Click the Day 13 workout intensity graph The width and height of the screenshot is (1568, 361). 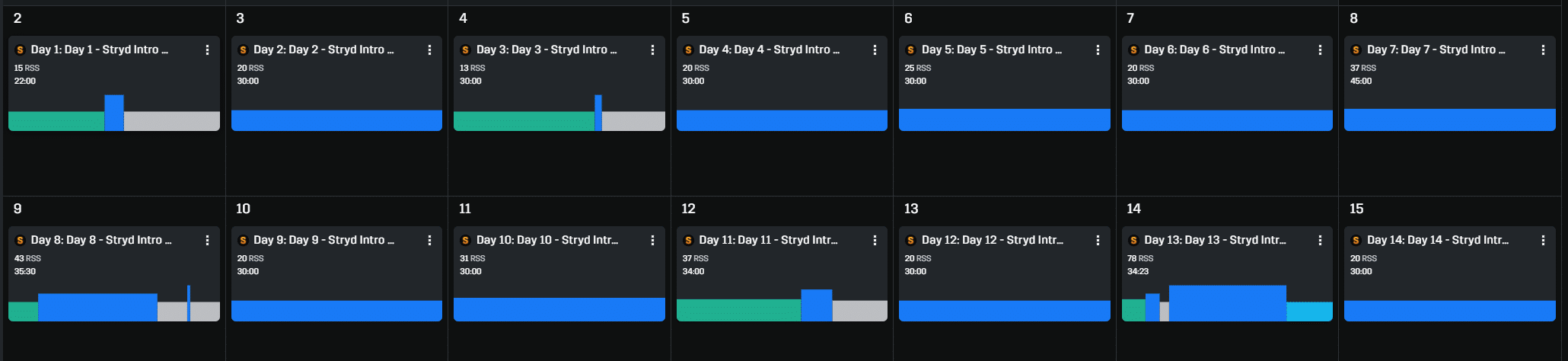tap(1227, 303)
